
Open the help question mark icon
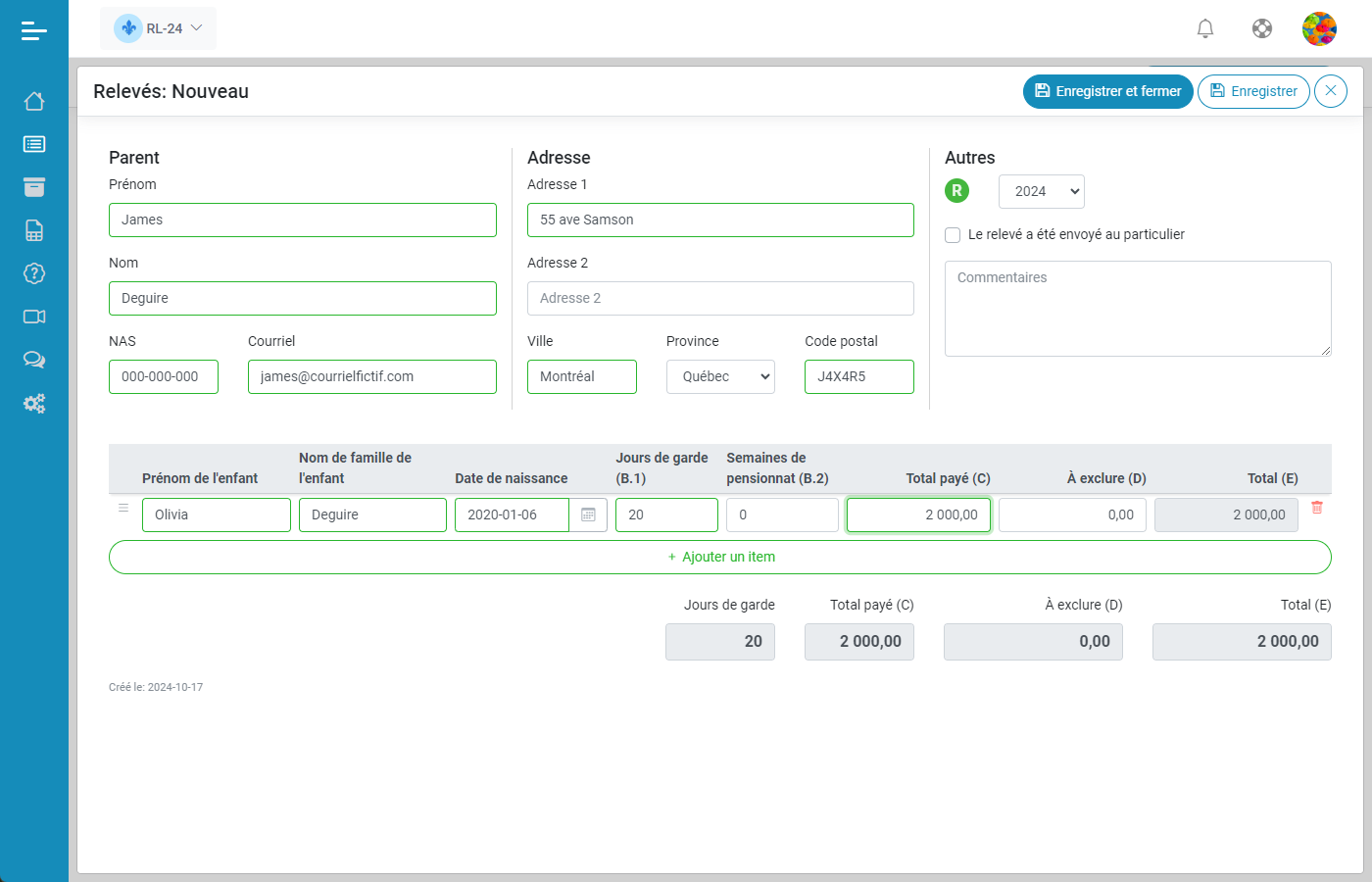pos(34,273)
